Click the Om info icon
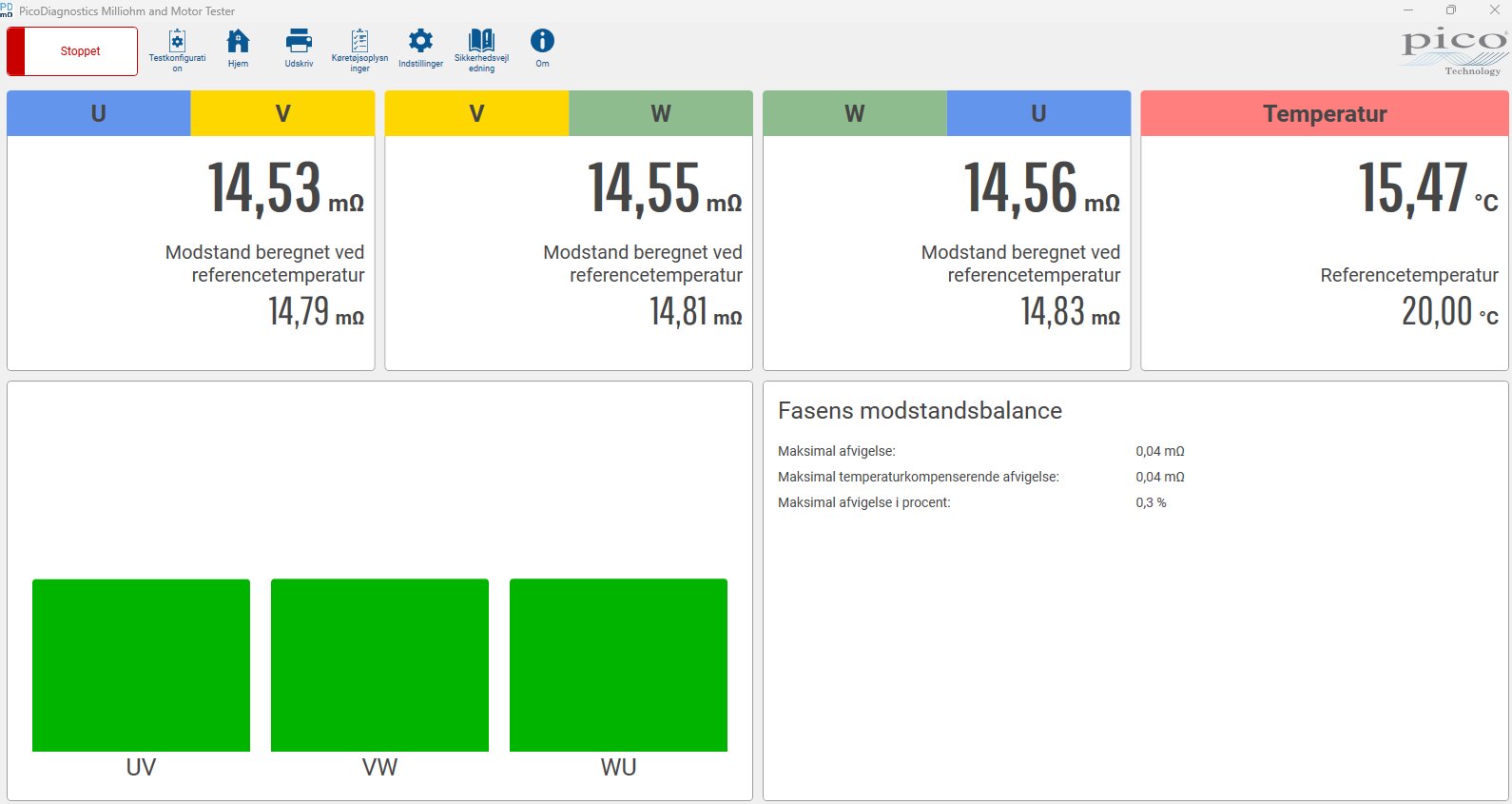This screenshot has height=804, width=1512. pos(542,42)
